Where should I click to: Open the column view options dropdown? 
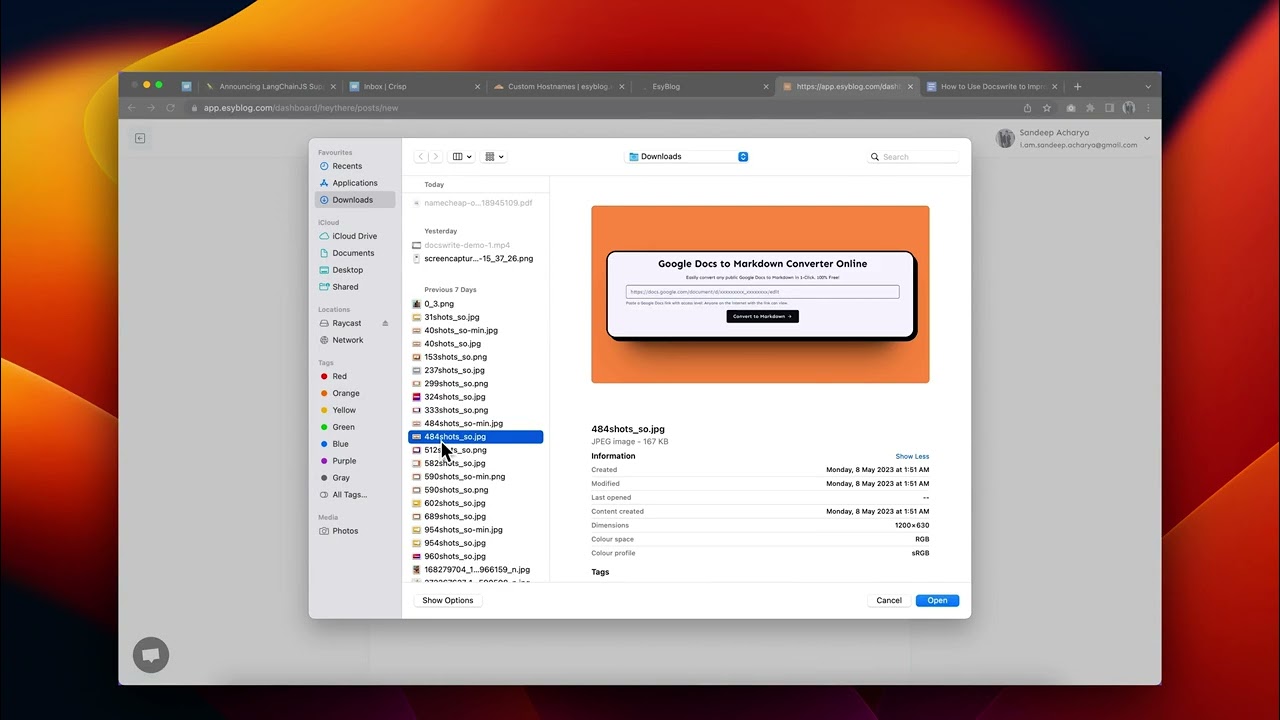[462, 157]
